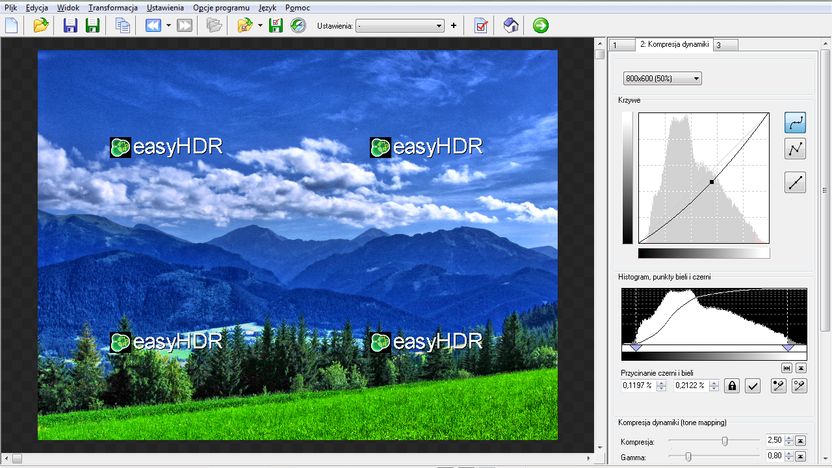Click the Kompresja 2,50 value field
Image resolution: width=832 pixels, height=468 pixels.
(x=774, y=440)
